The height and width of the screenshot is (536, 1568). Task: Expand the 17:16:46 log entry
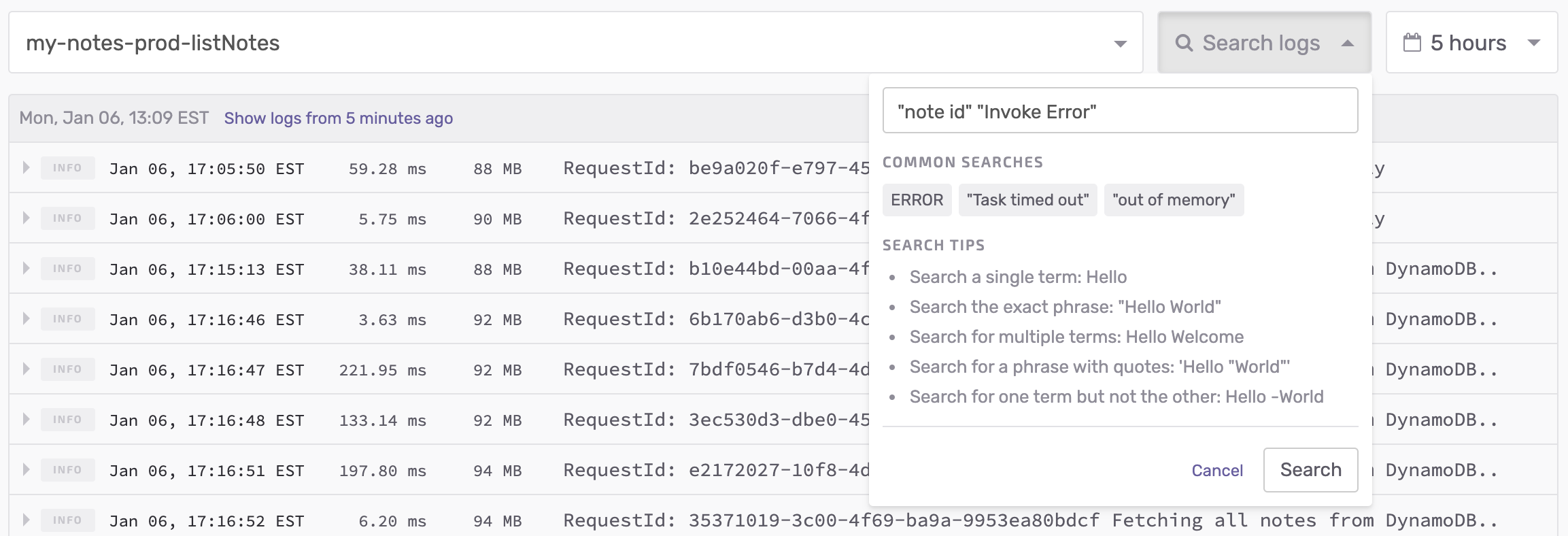(26, 319)
